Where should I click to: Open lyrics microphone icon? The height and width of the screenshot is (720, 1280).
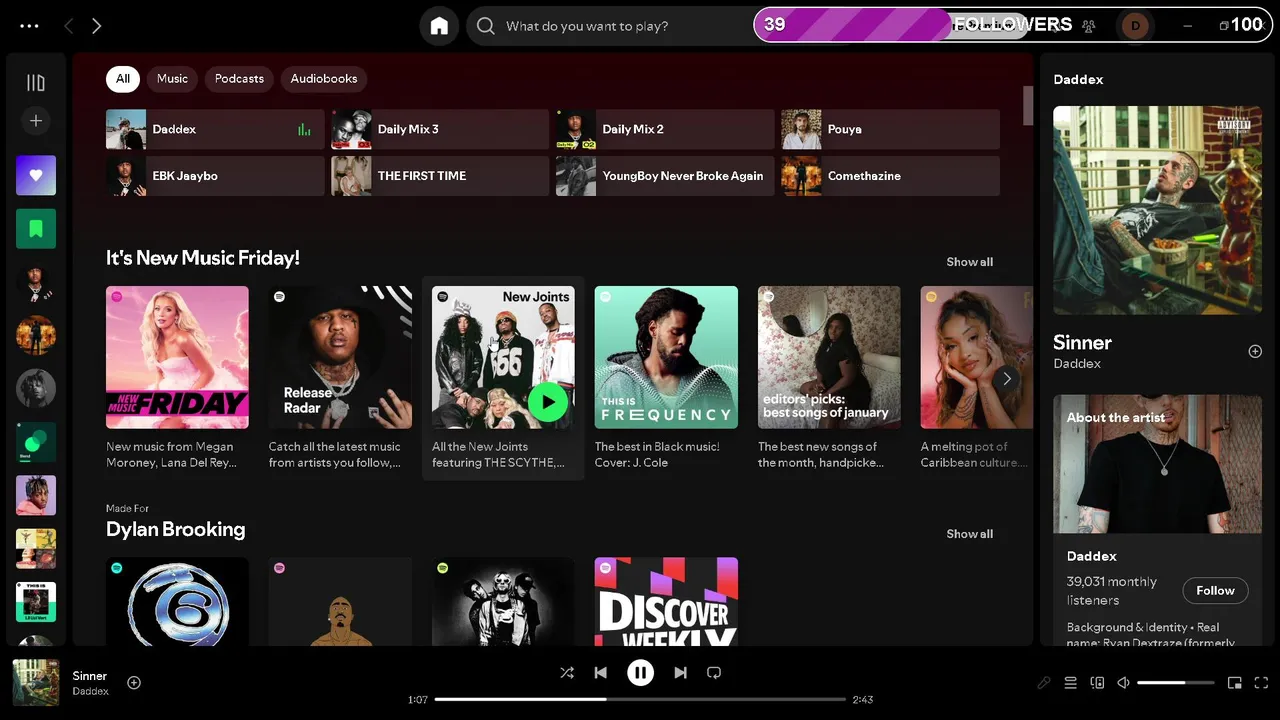tap(1043, 683)
